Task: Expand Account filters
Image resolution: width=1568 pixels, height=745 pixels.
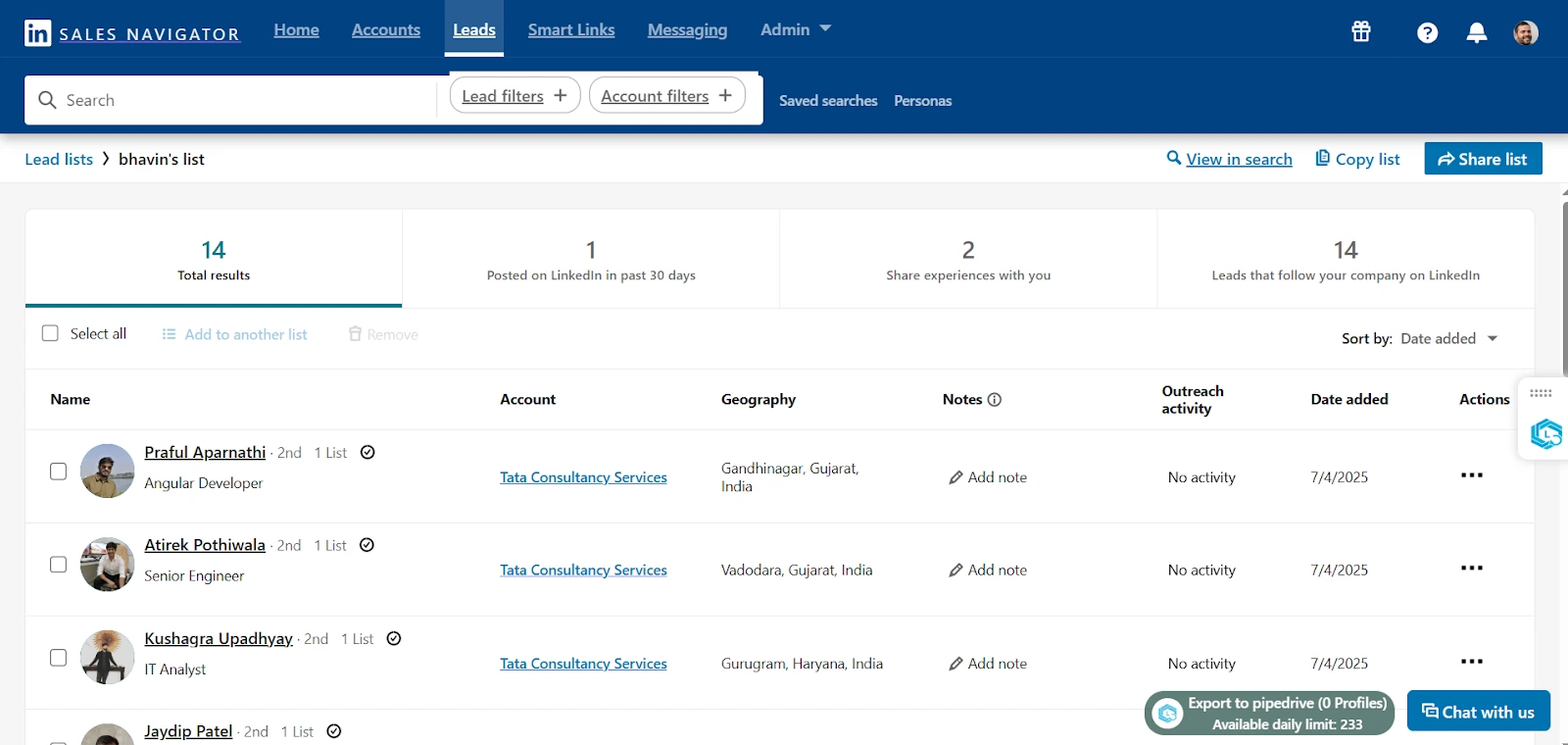Action: 666,95
